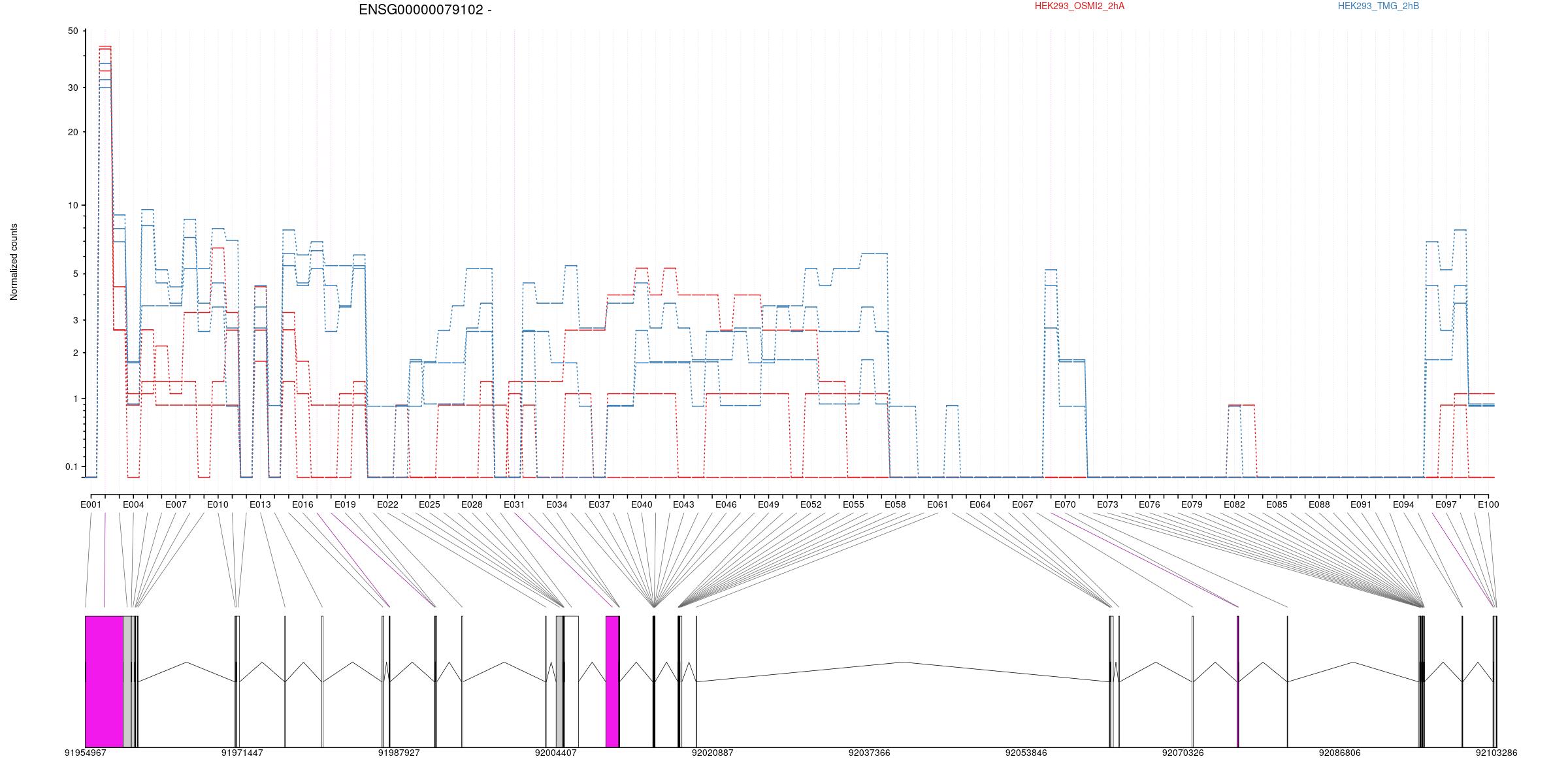Select the HEK293_TMG_2hB legend label
This screenshot has width=1568, height=784.
point(1379,6)
